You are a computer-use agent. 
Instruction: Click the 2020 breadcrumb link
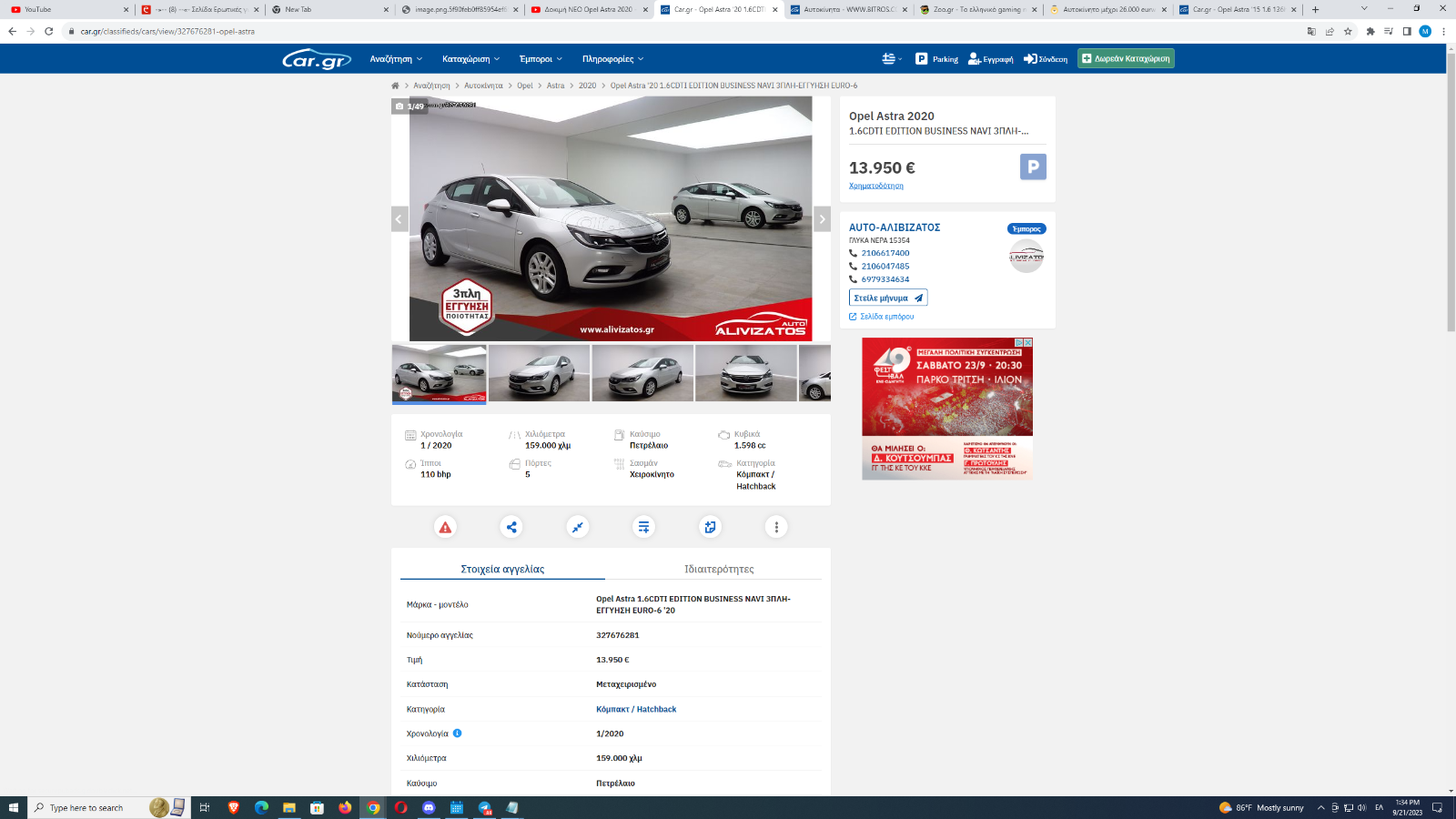587,86
